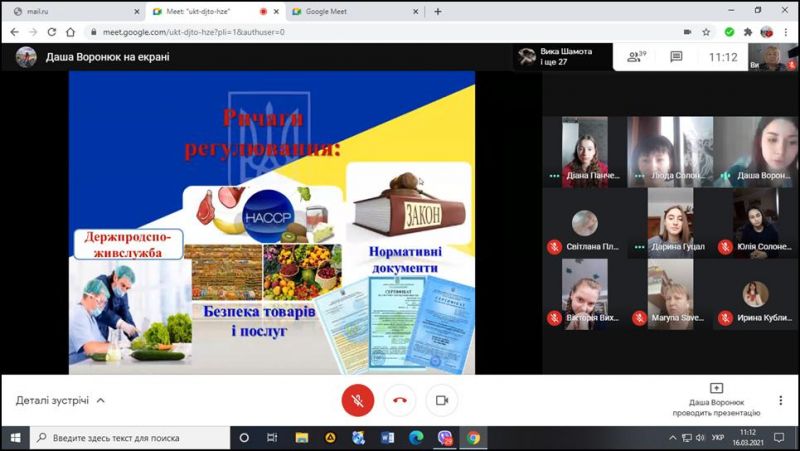Open Chrome profile avatar
Image resolution: width=800 pixels, height=451 pixels.
[766, 32]
